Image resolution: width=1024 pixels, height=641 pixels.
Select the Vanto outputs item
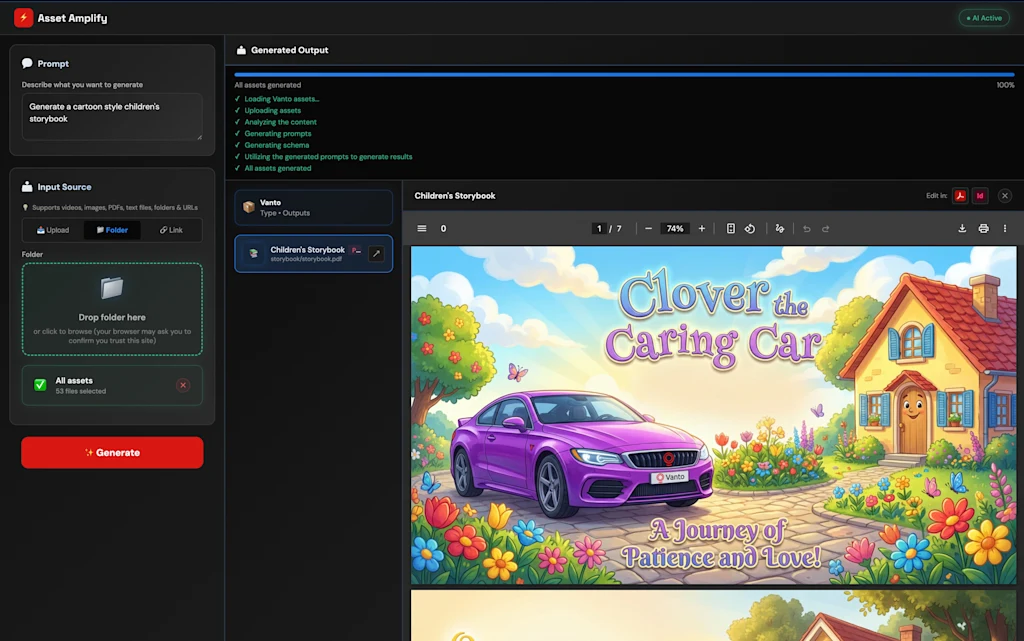(313, 208)
